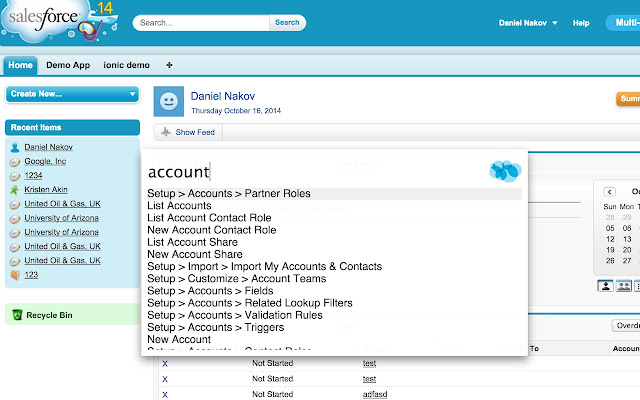Choose 'Setup > Accounts > Validation Rules'
Screen dimensions: 640x400
click(235, 315)
